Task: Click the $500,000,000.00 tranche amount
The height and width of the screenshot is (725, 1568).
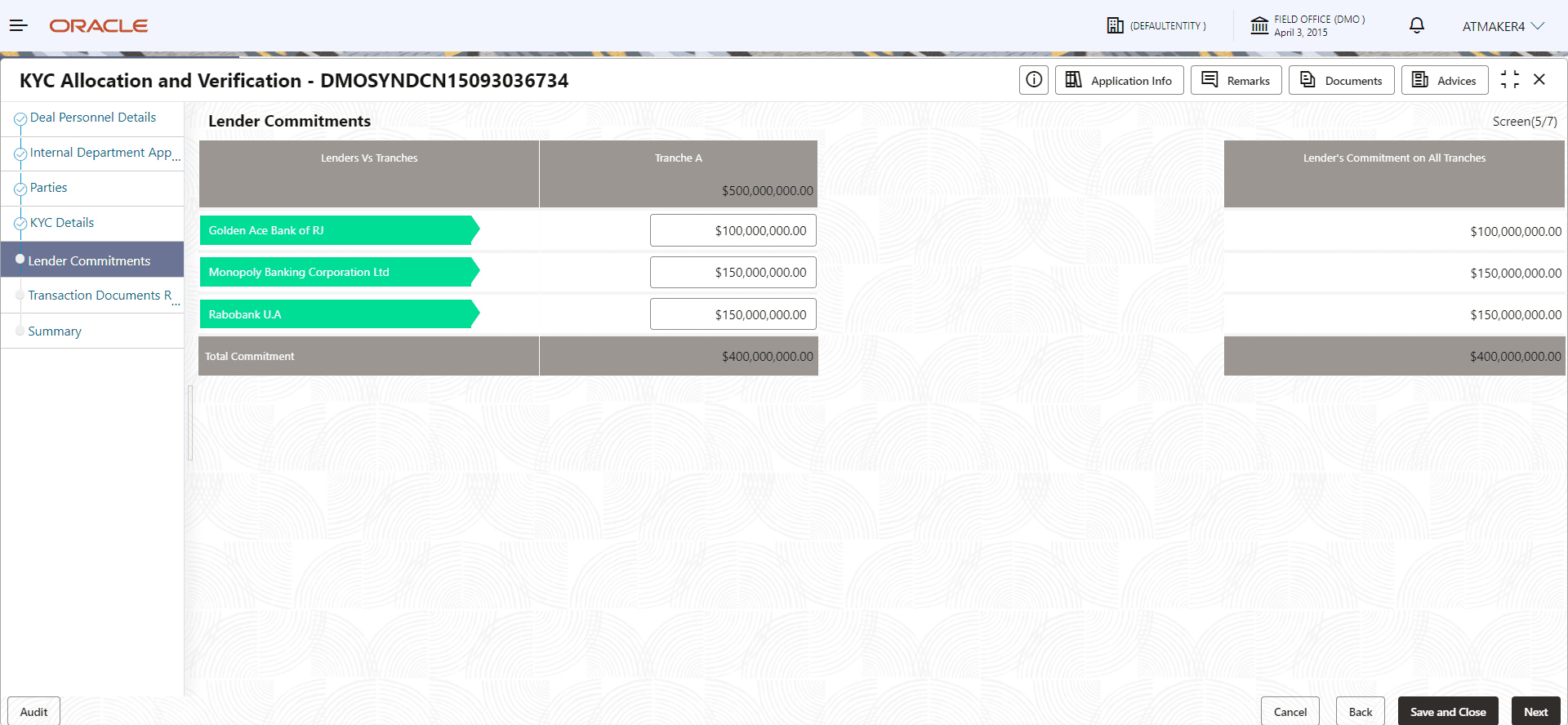Action: point(768,191)
